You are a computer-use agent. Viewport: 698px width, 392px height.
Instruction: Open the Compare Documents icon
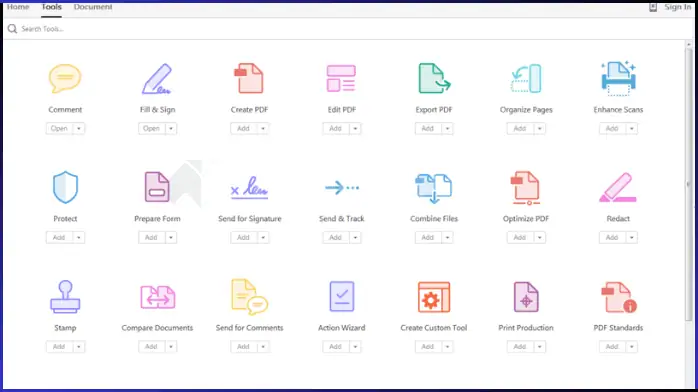pos(158,297)
